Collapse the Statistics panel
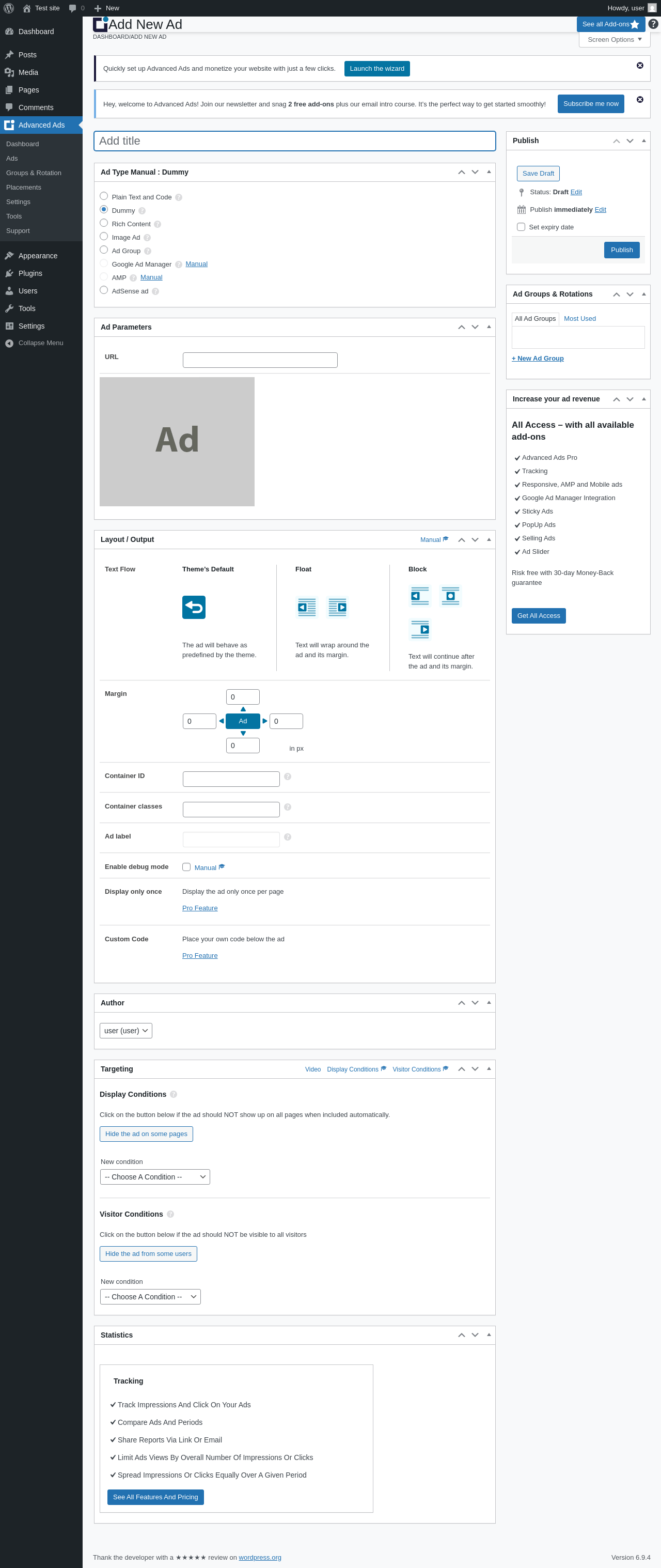The width and height of the screenshot is (661, 1568). coord(489,1335)
